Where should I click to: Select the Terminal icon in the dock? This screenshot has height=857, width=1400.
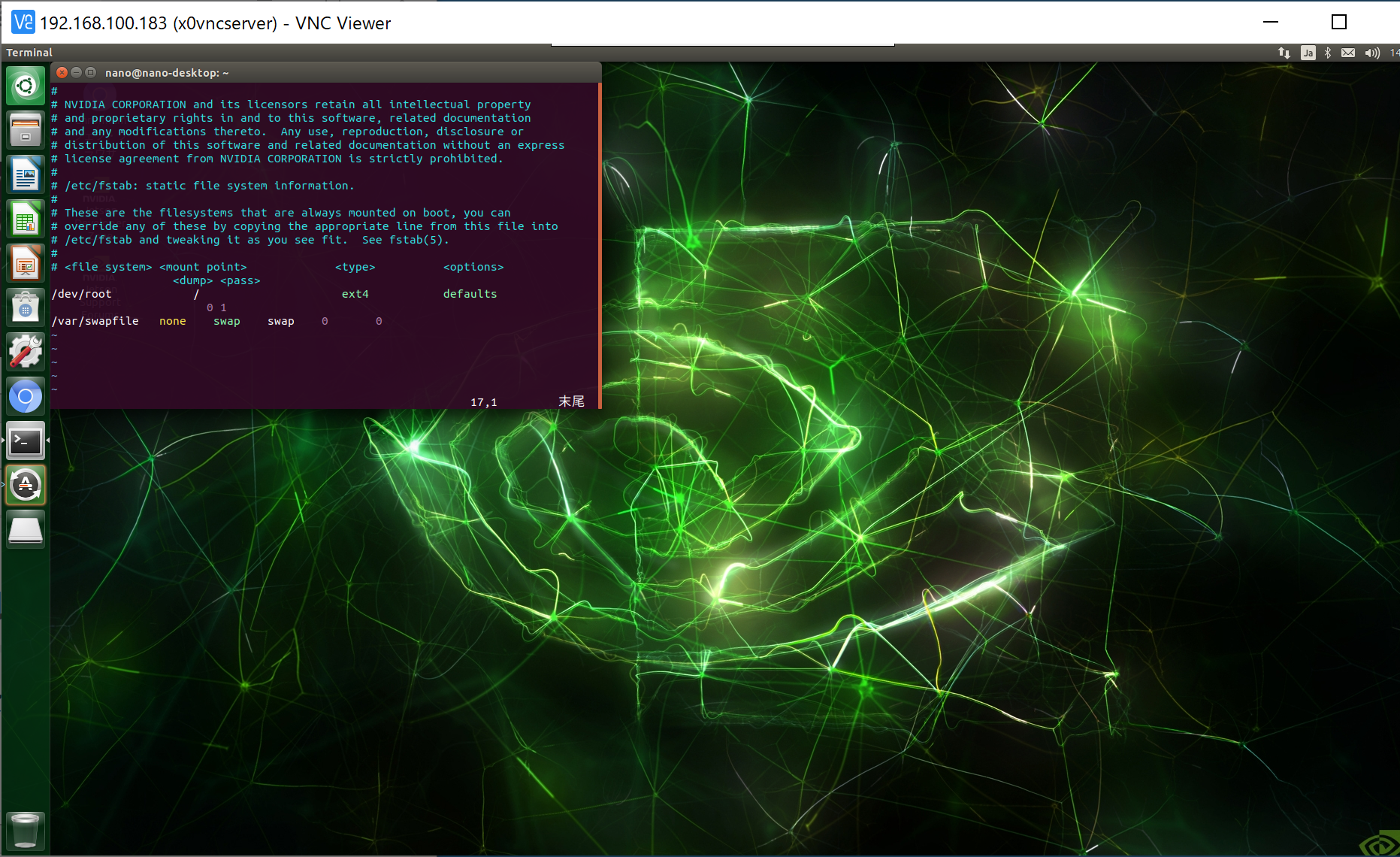click(x=26, y=441)
